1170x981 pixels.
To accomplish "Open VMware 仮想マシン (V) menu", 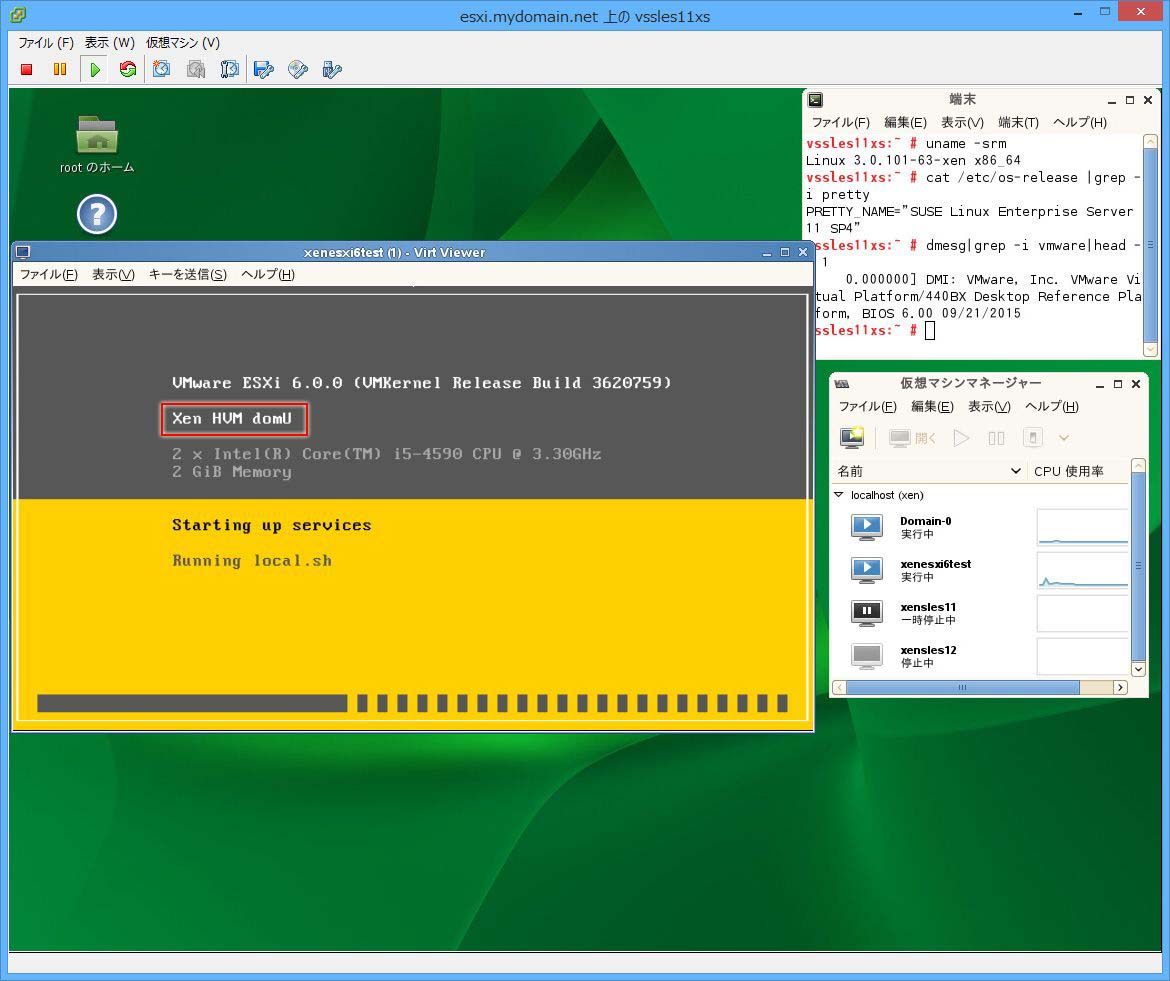I will click(x=183, y=43).
